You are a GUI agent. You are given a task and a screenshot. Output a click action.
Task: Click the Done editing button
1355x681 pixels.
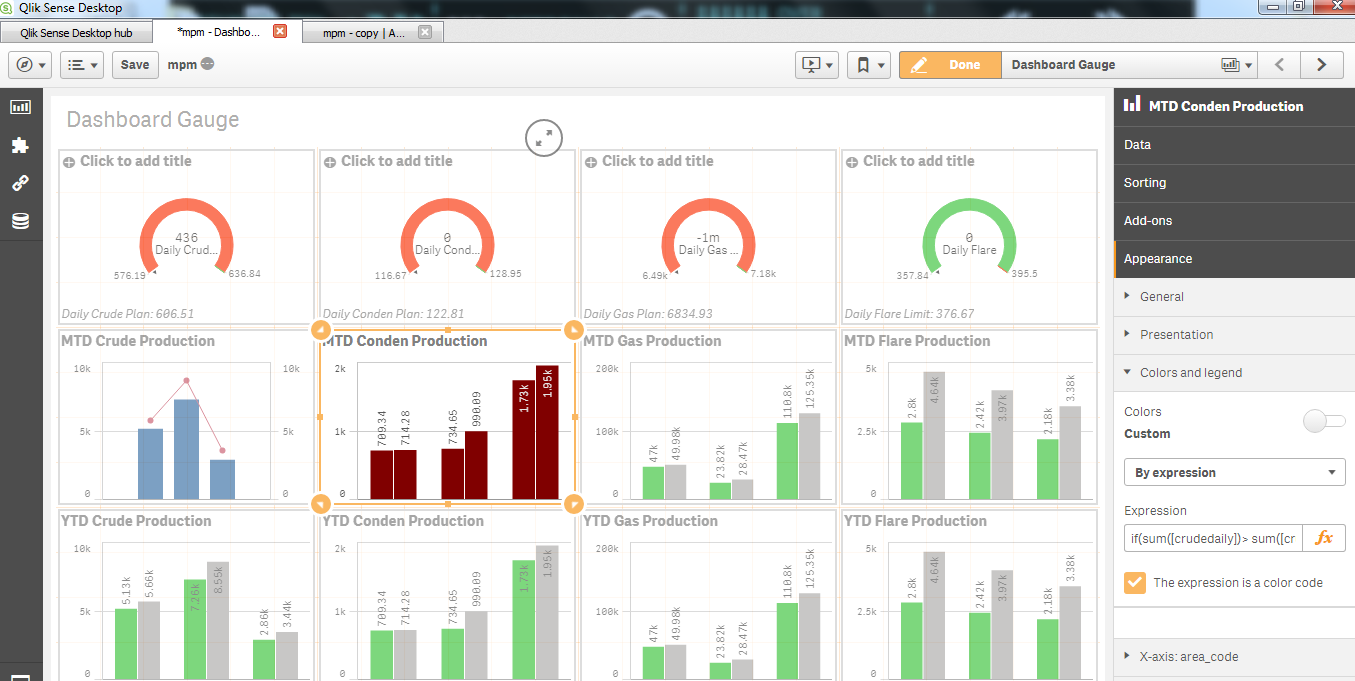click(x=950, y=65)
